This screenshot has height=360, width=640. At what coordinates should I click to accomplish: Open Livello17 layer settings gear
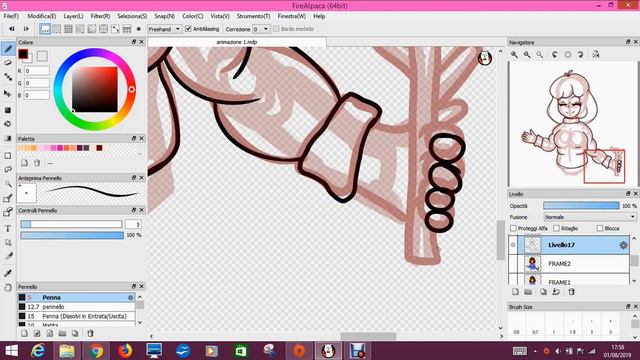[x=623, y=245]
